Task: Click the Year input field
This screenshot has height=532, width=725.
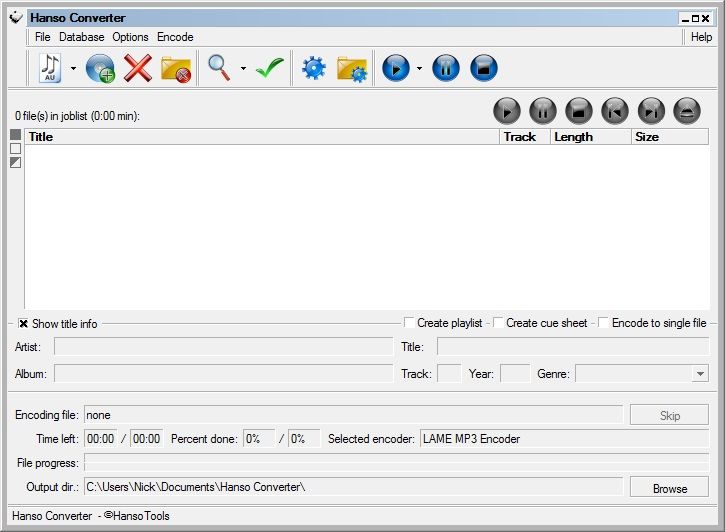Action: 515,373
